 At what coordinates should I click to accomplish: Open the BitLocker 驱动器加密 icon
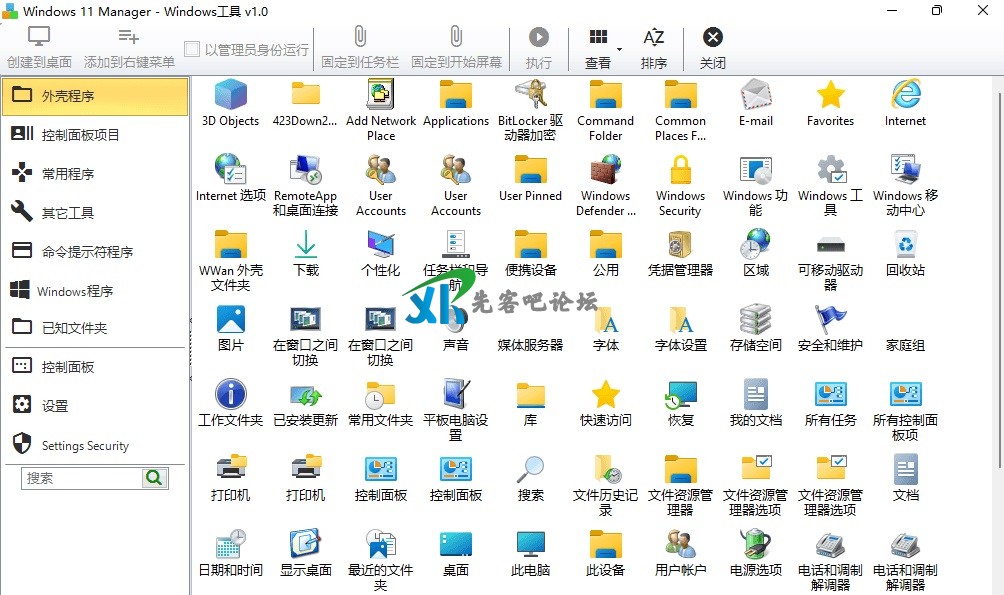coord(530,95)
